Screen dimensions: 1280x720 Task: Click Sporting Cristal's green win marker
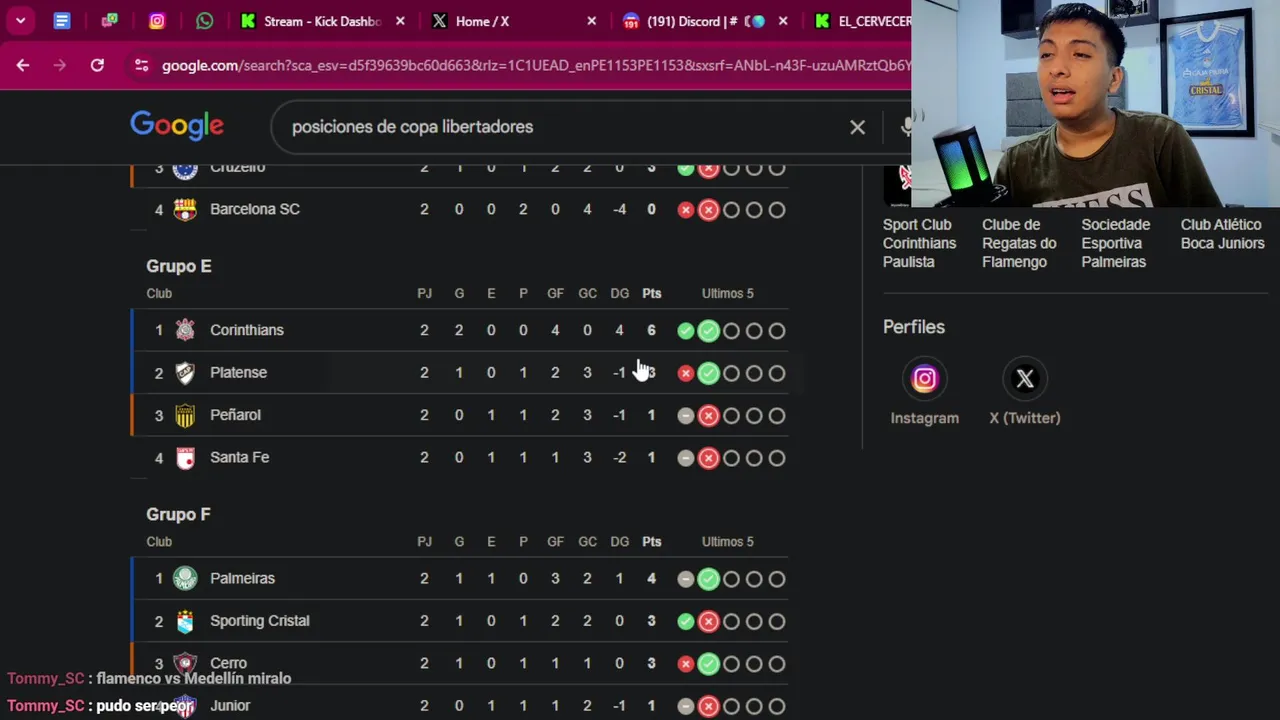pos(685,621)
